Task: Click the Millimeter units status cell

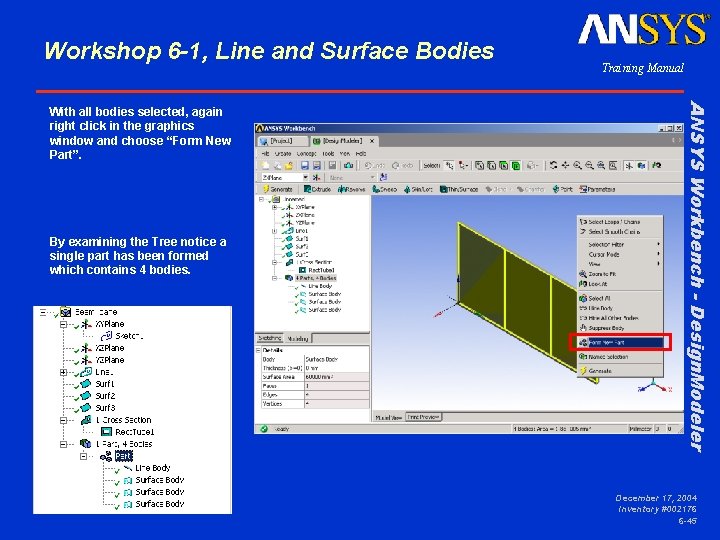Action: [x=640, y=429]
